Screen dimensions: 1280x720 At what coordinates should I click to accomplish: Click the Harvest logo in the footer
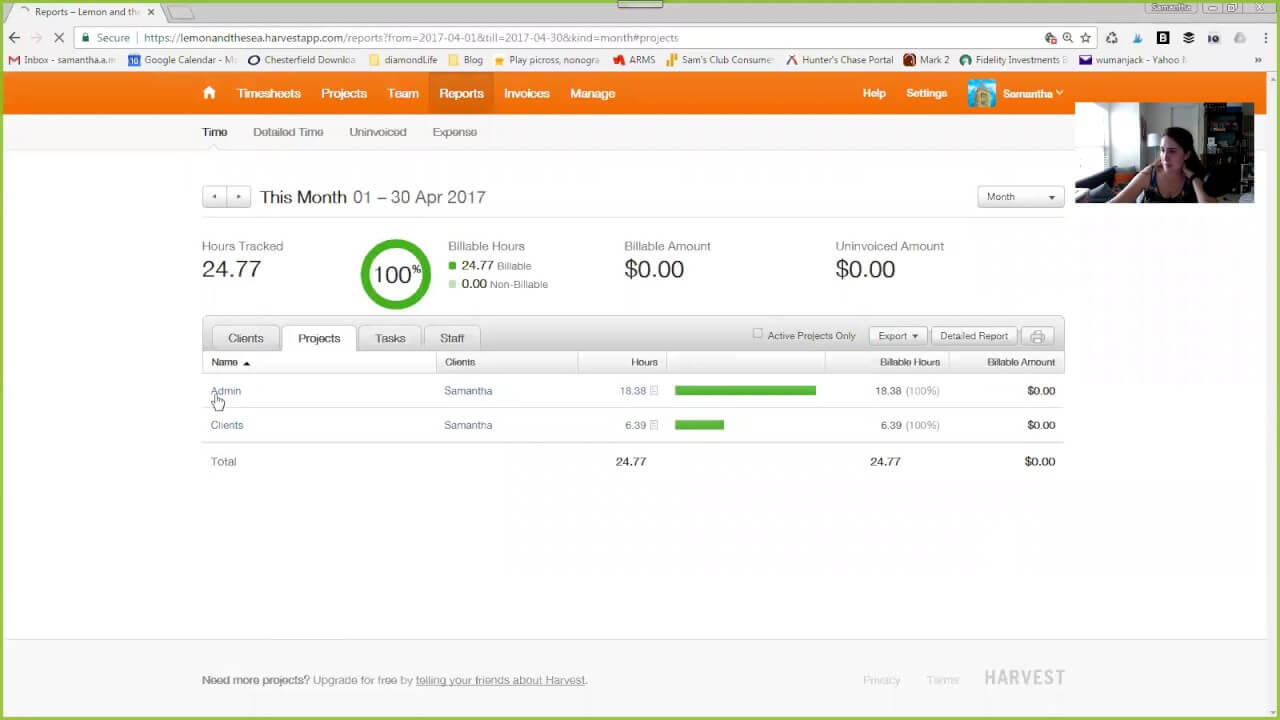[x=1024, y=677]
